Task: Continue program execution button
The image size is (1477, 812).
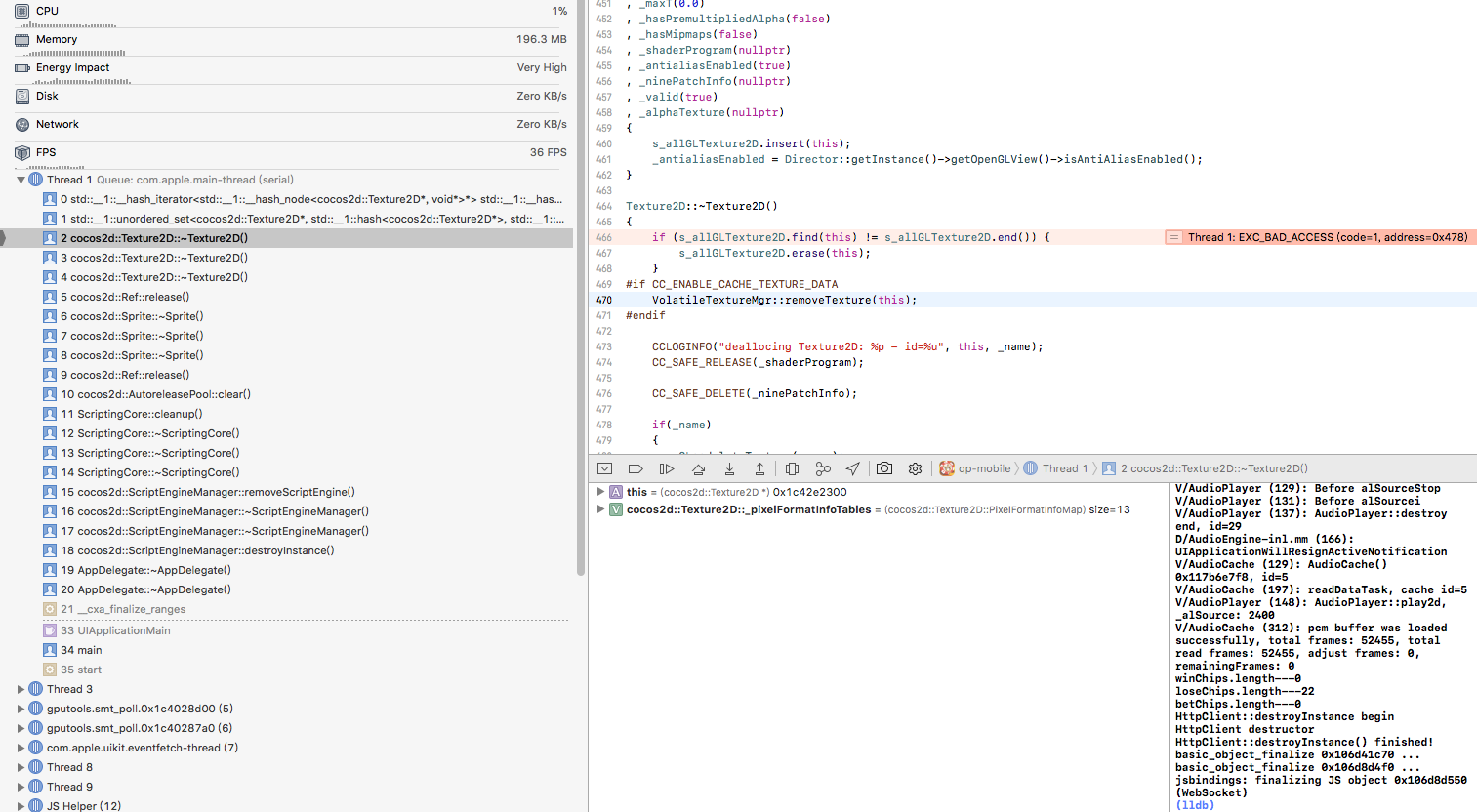Action: (667, 468)
